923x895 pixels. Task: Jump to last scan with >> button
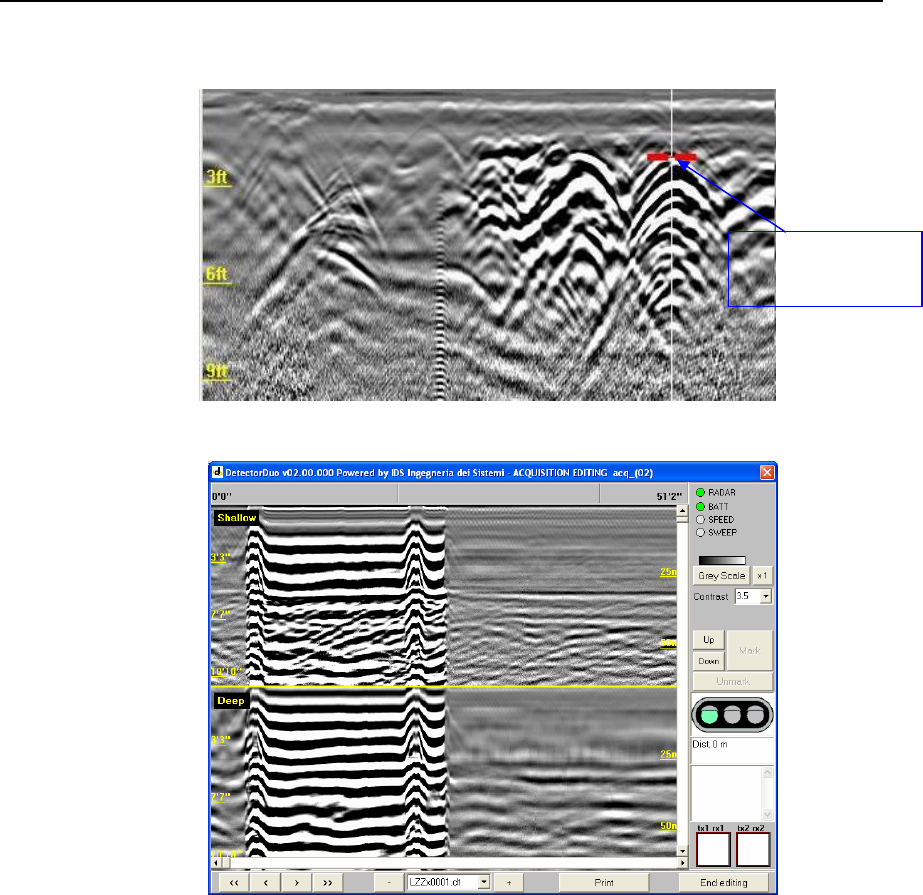point(328,883)
